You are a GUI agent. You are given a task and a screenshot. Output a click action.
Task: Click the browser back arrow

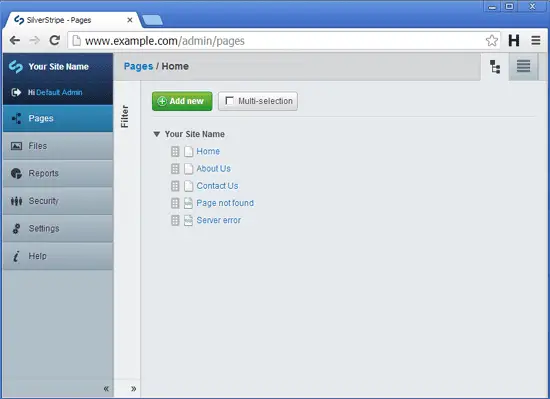tap(15, 41)
